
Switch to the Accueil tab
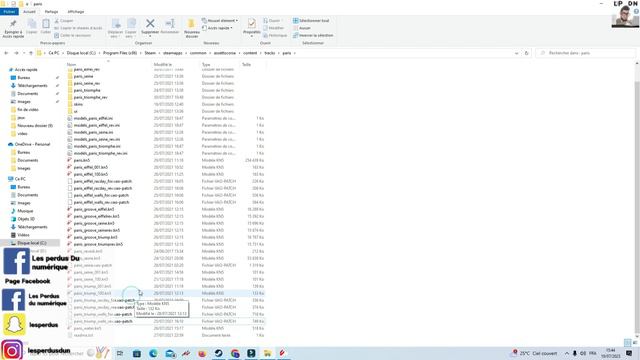click(x=29, y=12)
